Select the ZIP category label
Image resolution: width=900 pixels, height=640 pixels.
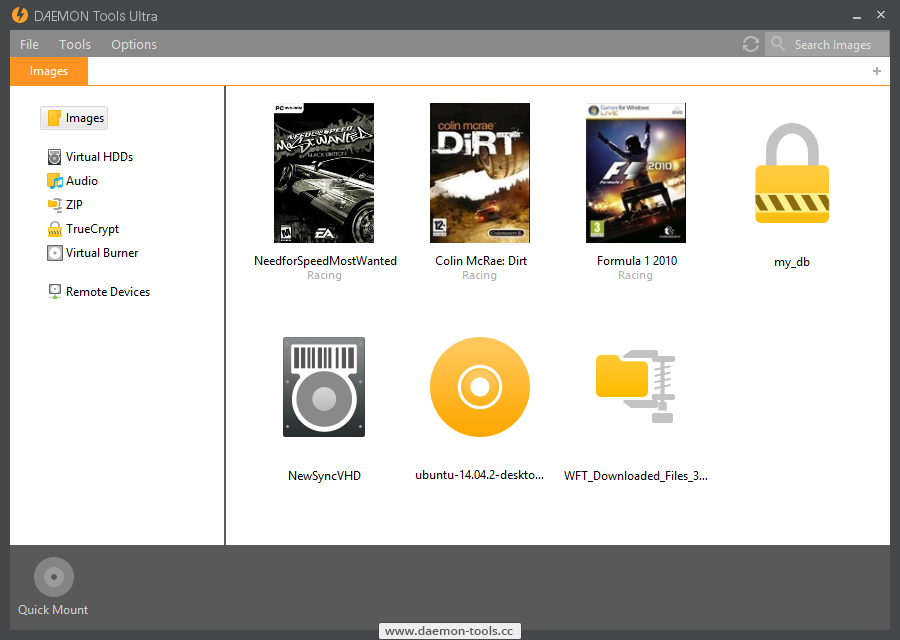tap(74, 205)
